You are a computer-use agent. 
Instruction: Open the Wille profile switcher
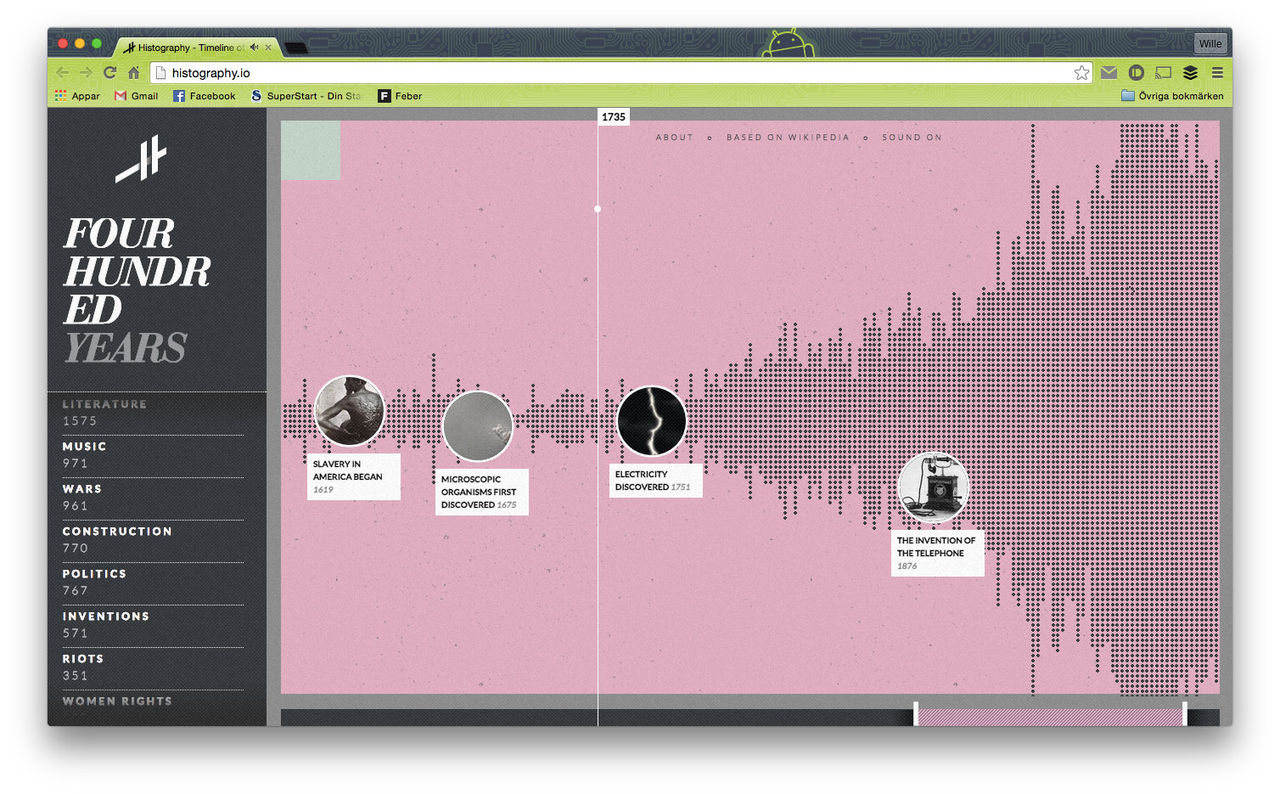(x=1210, y=44)
